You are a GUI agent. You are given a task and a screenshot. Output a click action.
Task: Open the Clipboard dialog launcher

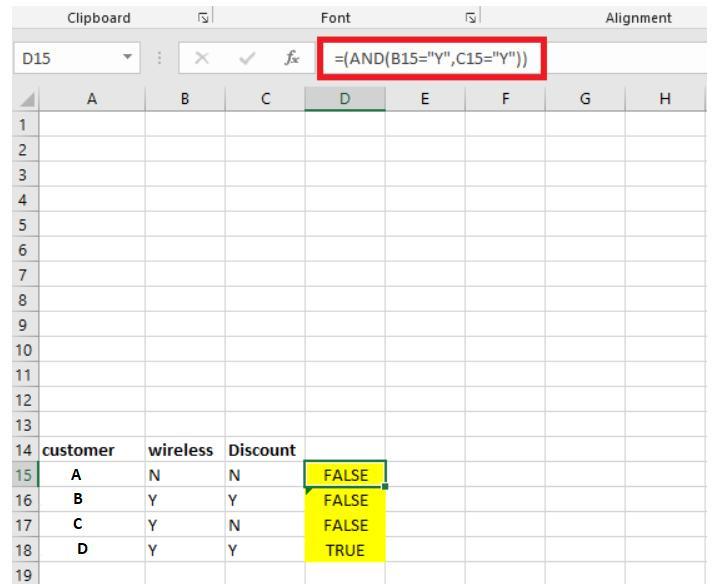point(203,18)
